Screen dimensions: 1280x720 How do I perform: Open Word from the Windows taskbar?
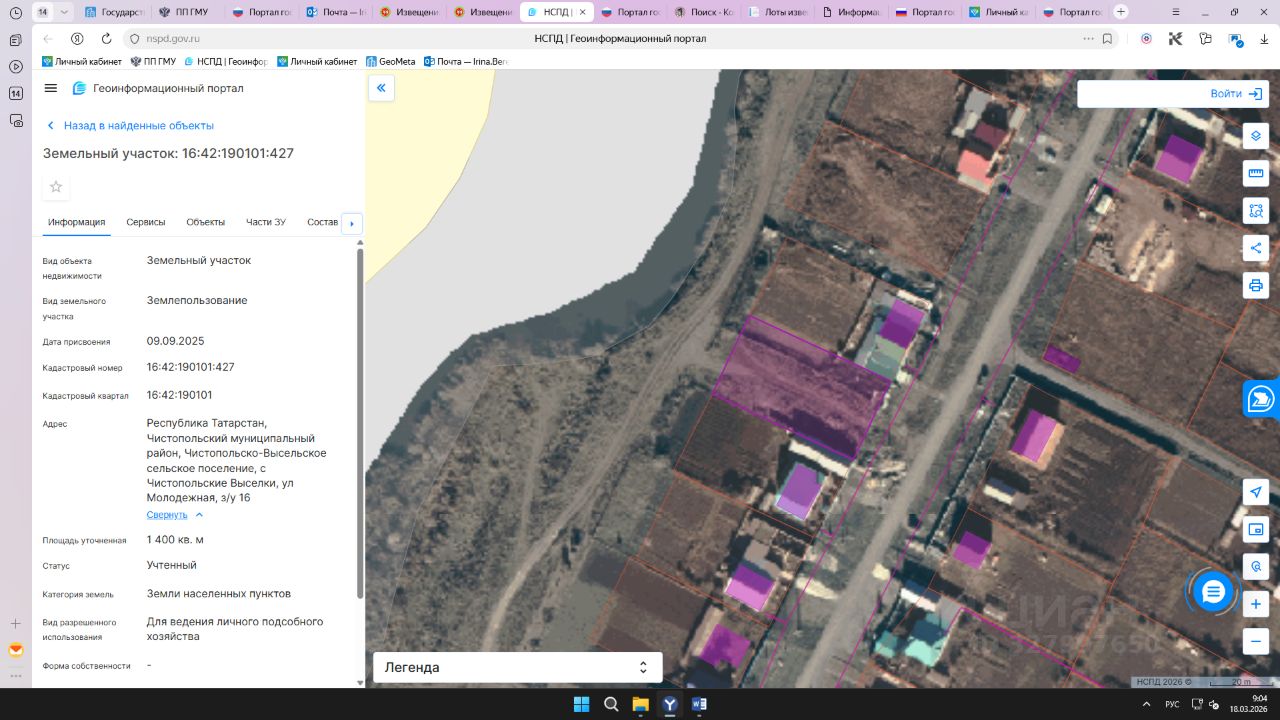(699, 704)
